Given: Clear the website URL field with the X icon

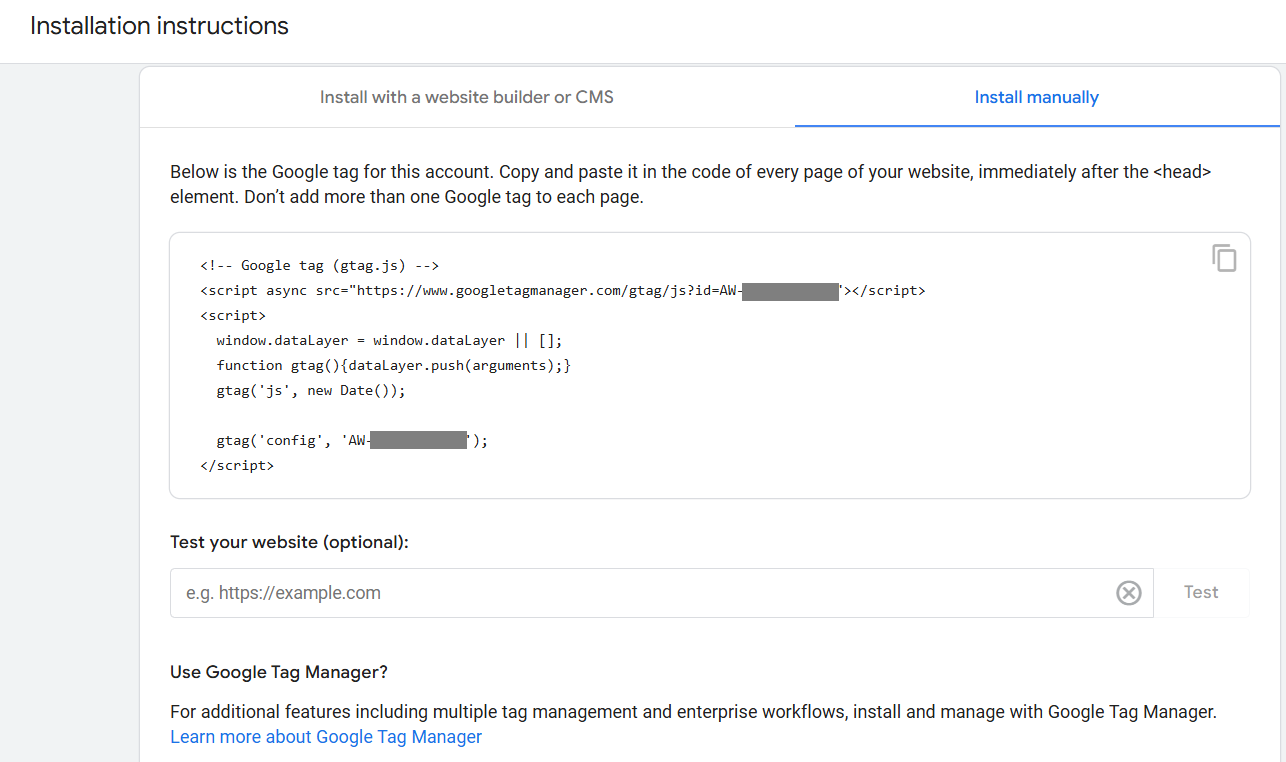Looking at the screenshot, I should coord(1128,592).
